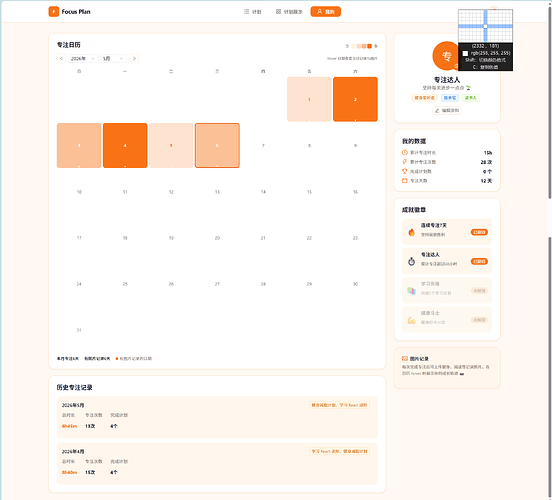The width and height of the screenshot is (552, 500).
Task: Select calendar day 29
Action: point(309,284)
